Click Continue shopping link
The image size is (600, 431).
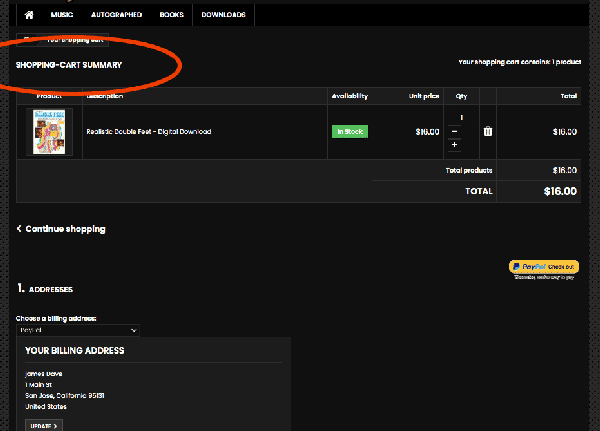(65, 229)
